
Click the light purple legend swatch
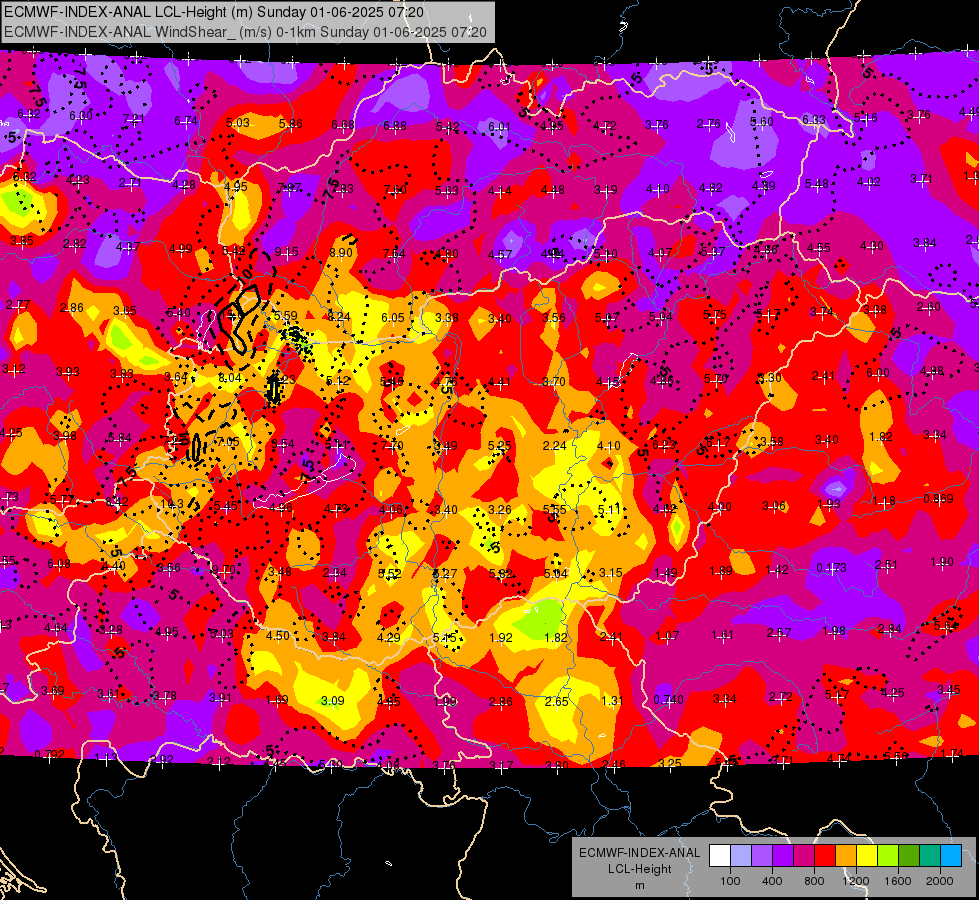click(762, 855)
